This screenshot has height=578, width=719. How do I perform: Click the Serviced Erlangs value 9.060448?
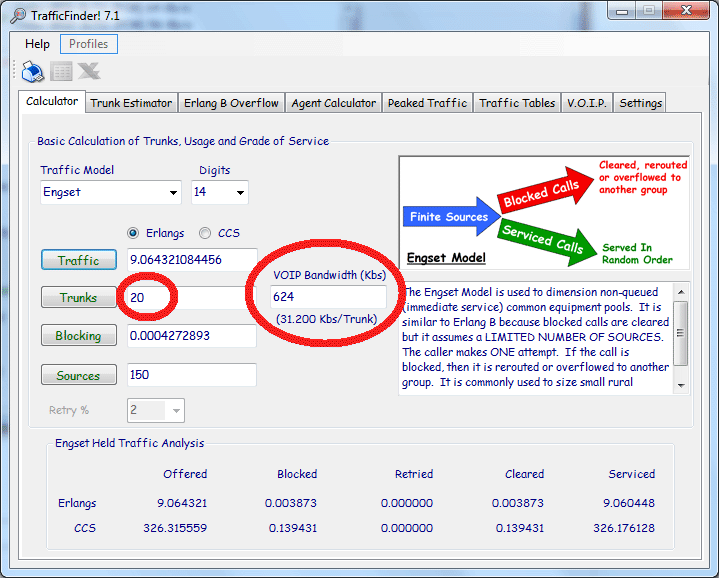pos(629,503)
